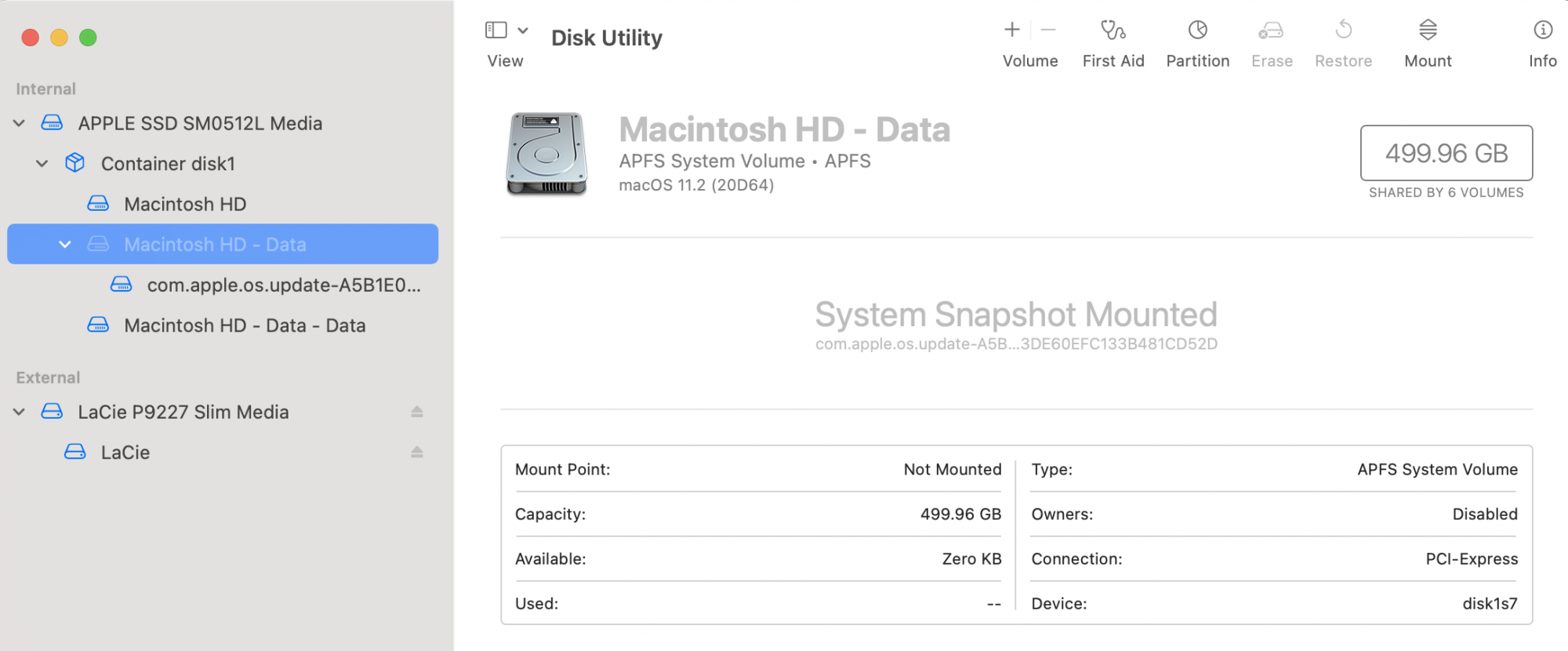Show Info for the selected volume
The width and height of the screenshot is (1568, 651).
[x=1542, y=30]
